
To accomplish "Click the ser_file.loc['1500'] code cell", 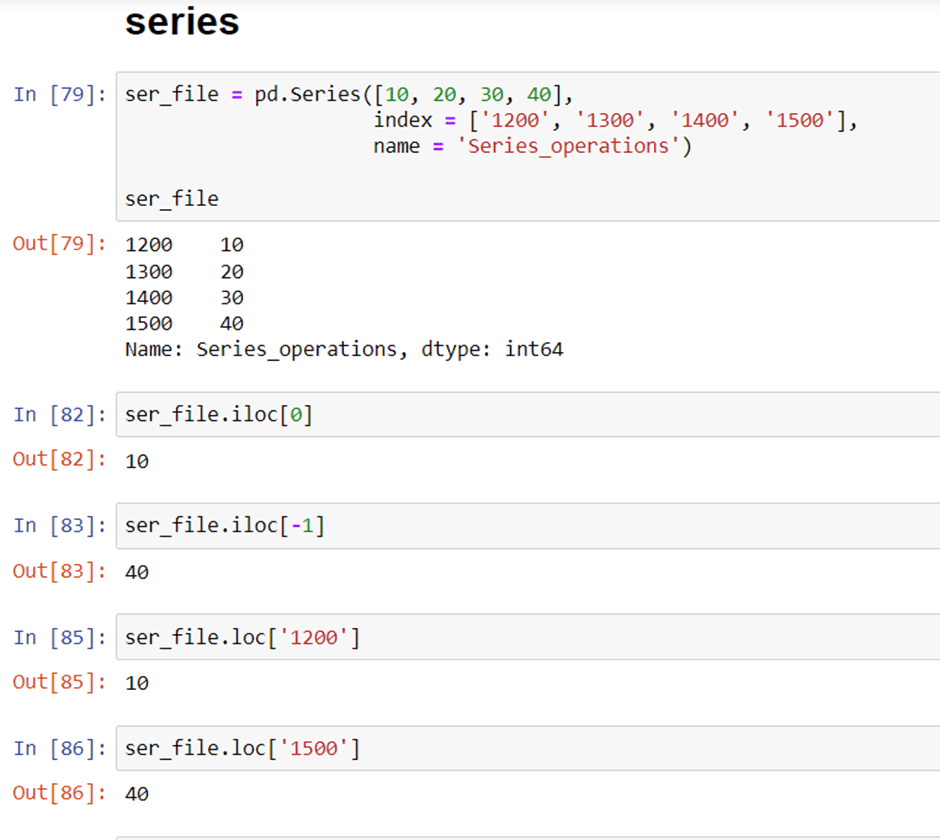I will tap(528, 748).
